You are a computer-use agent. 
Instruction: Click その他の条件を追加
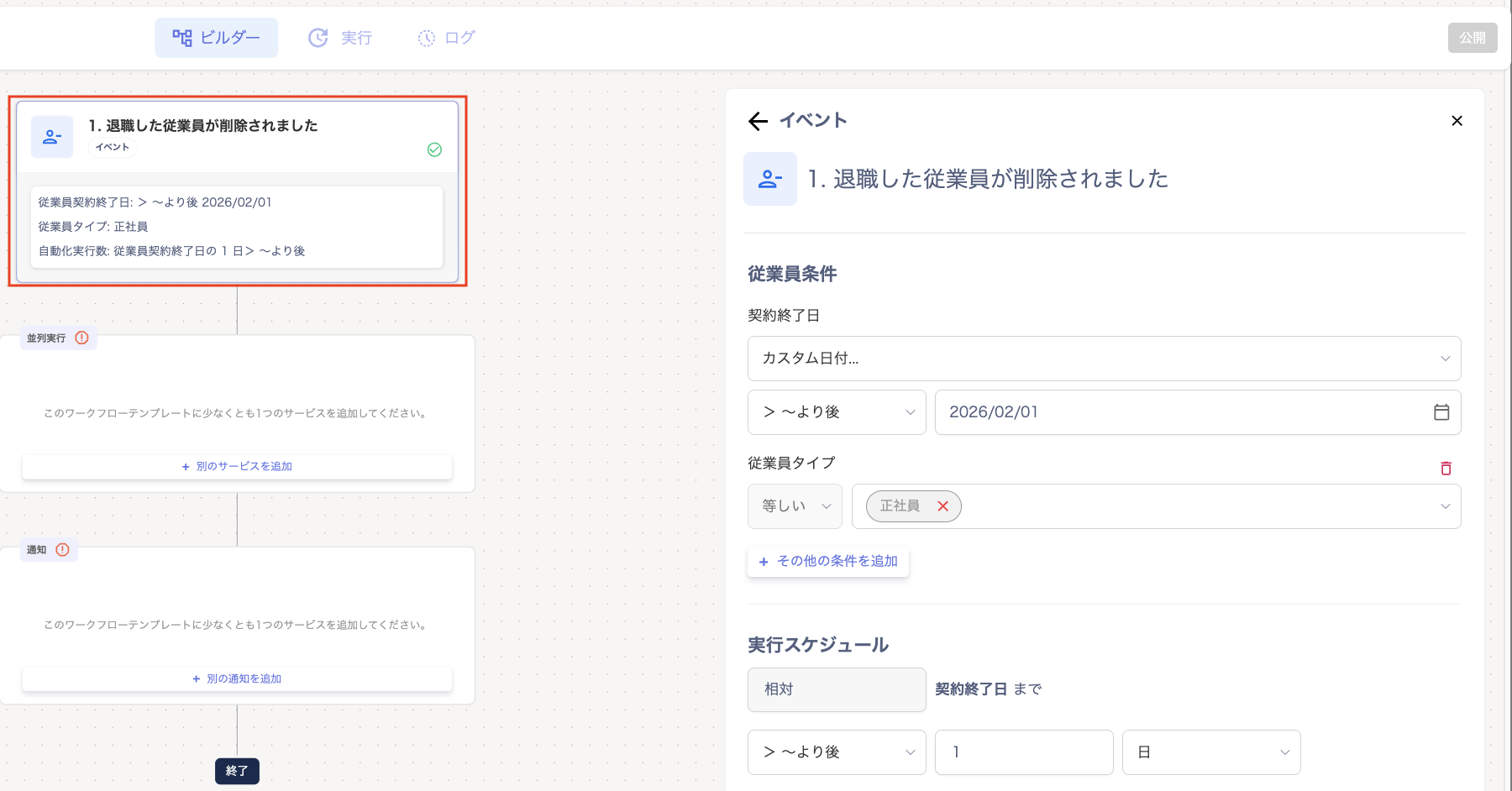coord(828,562)
